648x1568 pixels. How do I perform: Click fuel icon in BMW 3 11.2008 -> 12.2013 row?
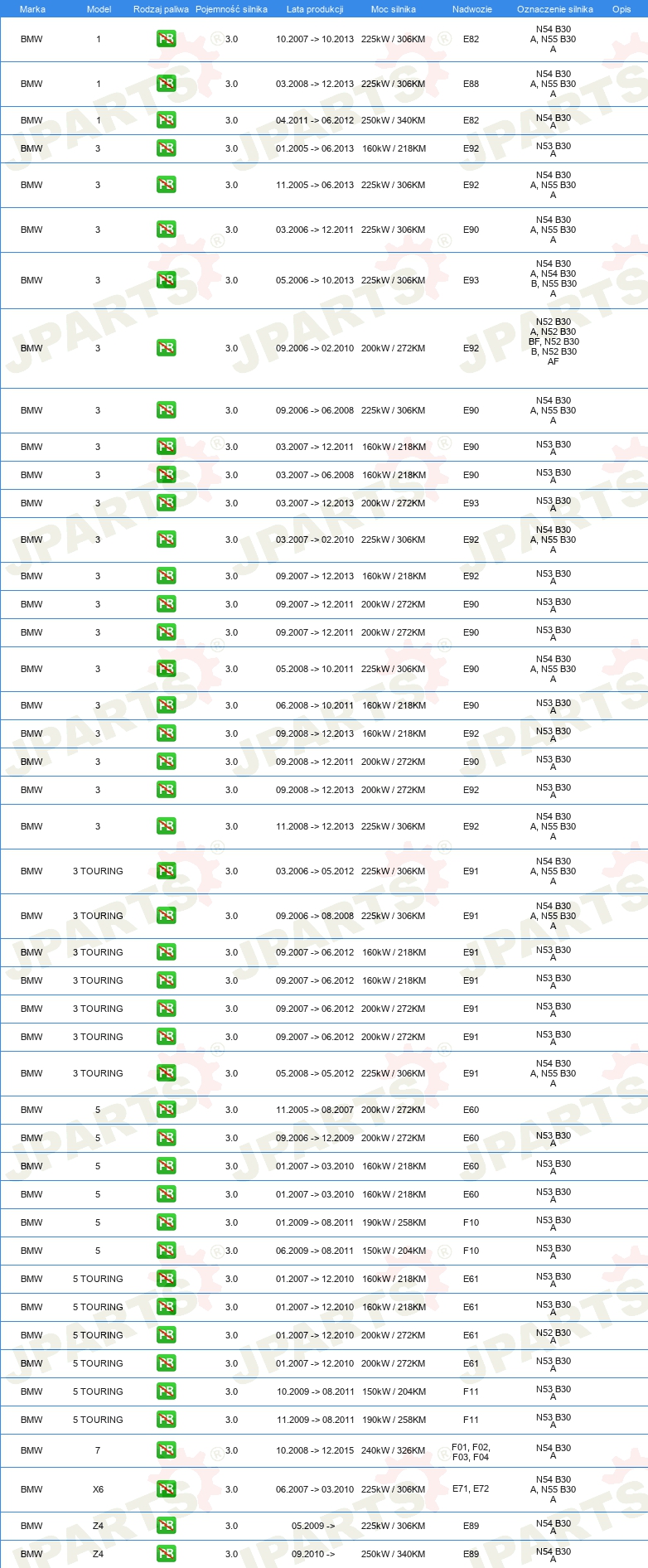click(166, 826)
